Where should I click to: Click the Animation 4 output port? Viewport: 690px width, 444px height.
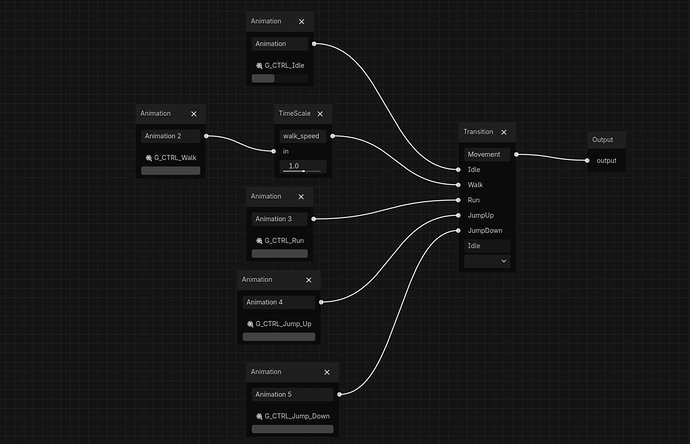(x=321, y=302)
